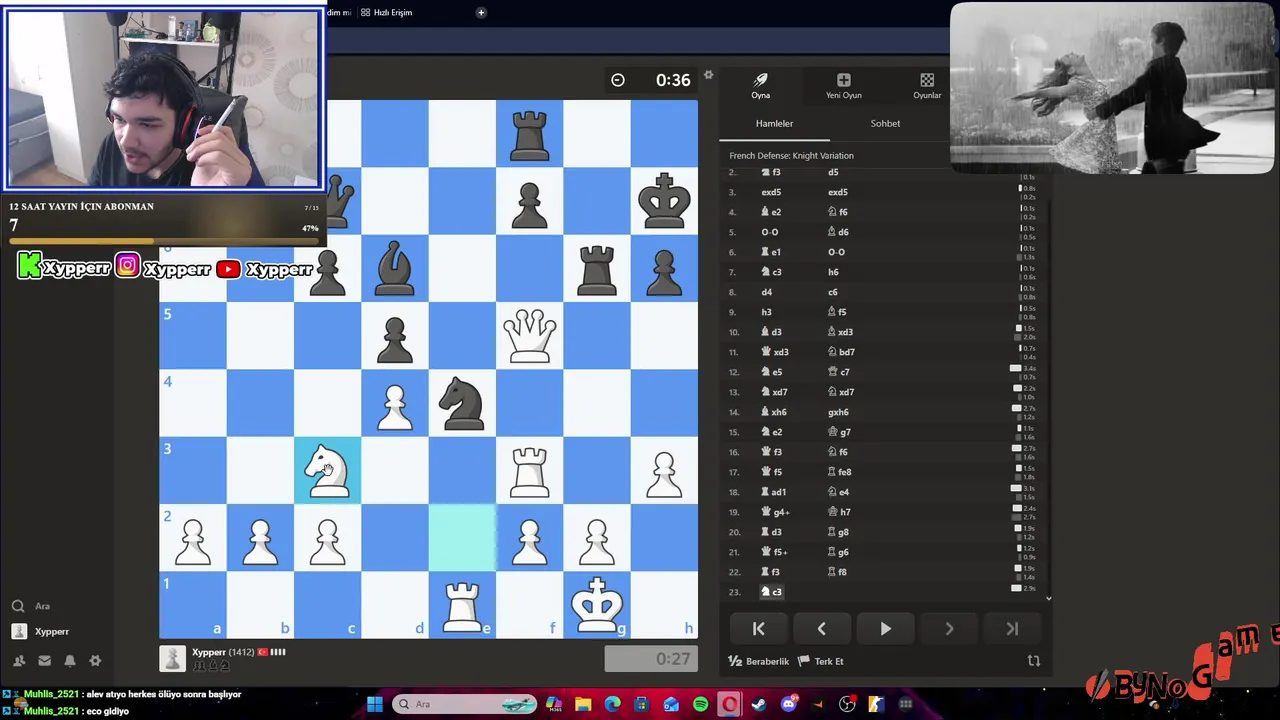Offer a draw with Beraberlik
Image resolution: width=1280 pixels, height=720 pixels.
coord(759,661)
